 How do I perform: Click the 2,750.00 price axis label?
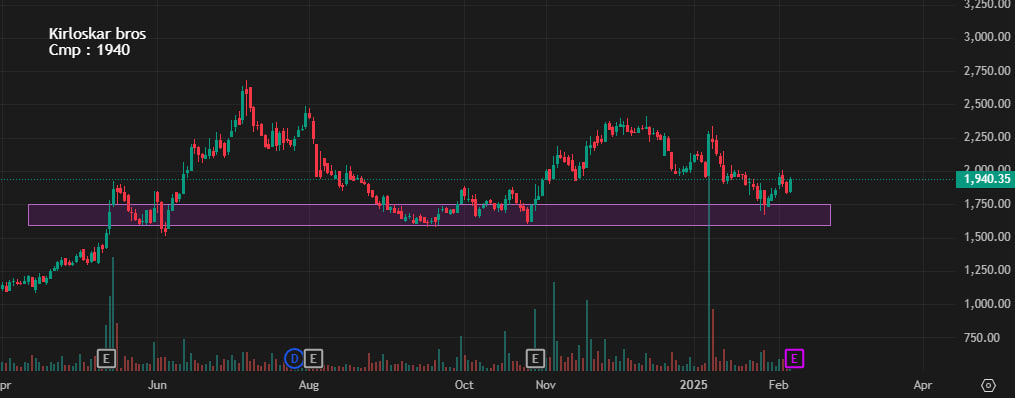pyautogui.click(x=988, y=71)
